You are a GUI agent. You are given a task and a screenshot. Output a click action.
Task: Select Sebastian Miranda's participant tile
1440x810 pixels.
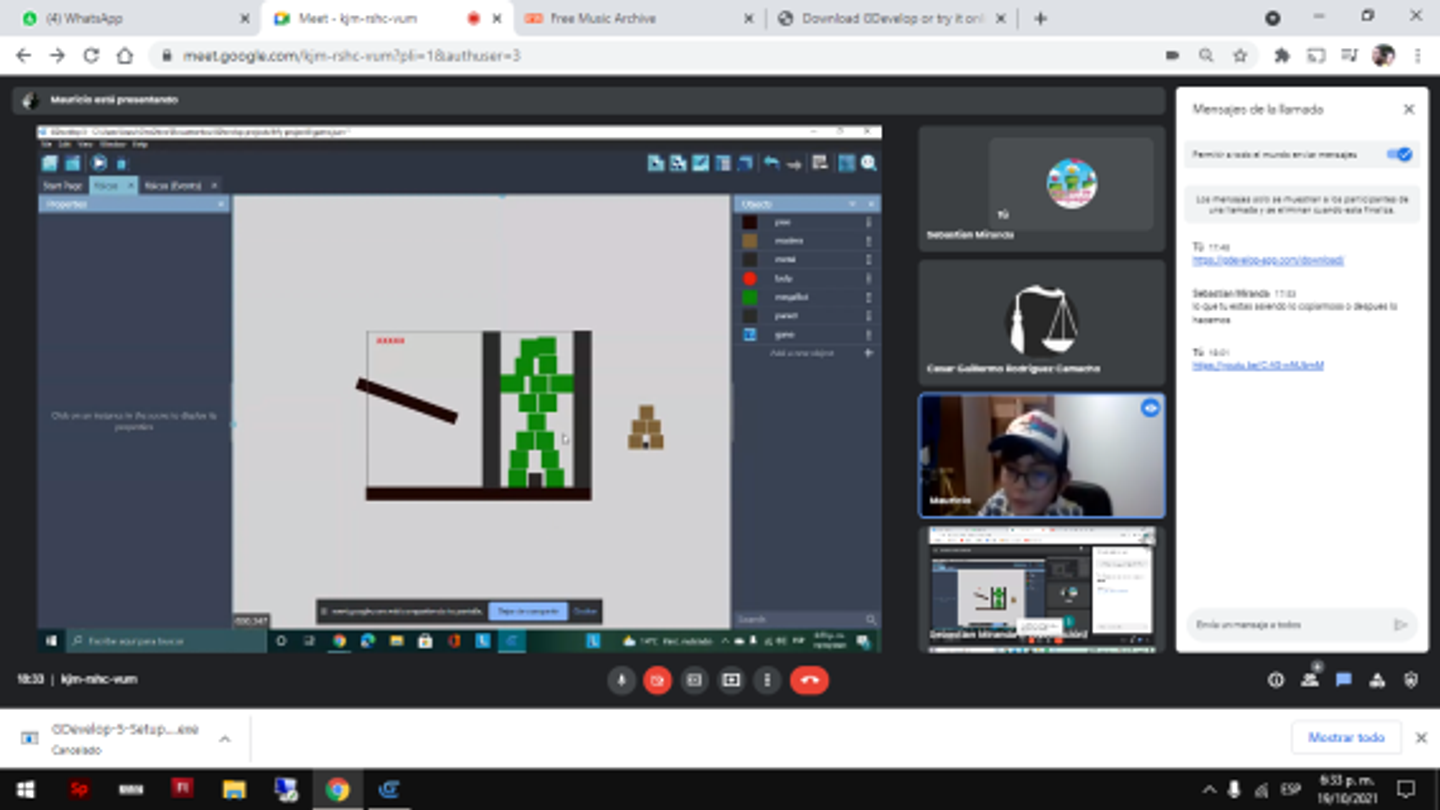point(1041,188)
